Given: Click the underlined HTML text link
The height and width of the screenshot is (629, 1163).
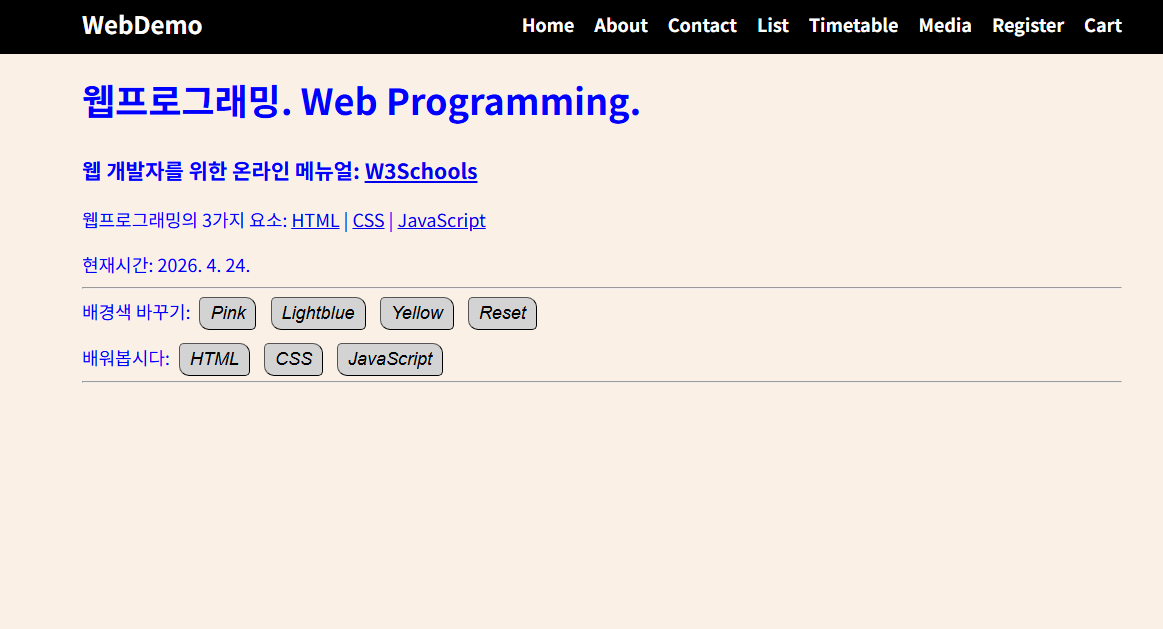Looking at the screenshot, I should click(x=315, y=220).
